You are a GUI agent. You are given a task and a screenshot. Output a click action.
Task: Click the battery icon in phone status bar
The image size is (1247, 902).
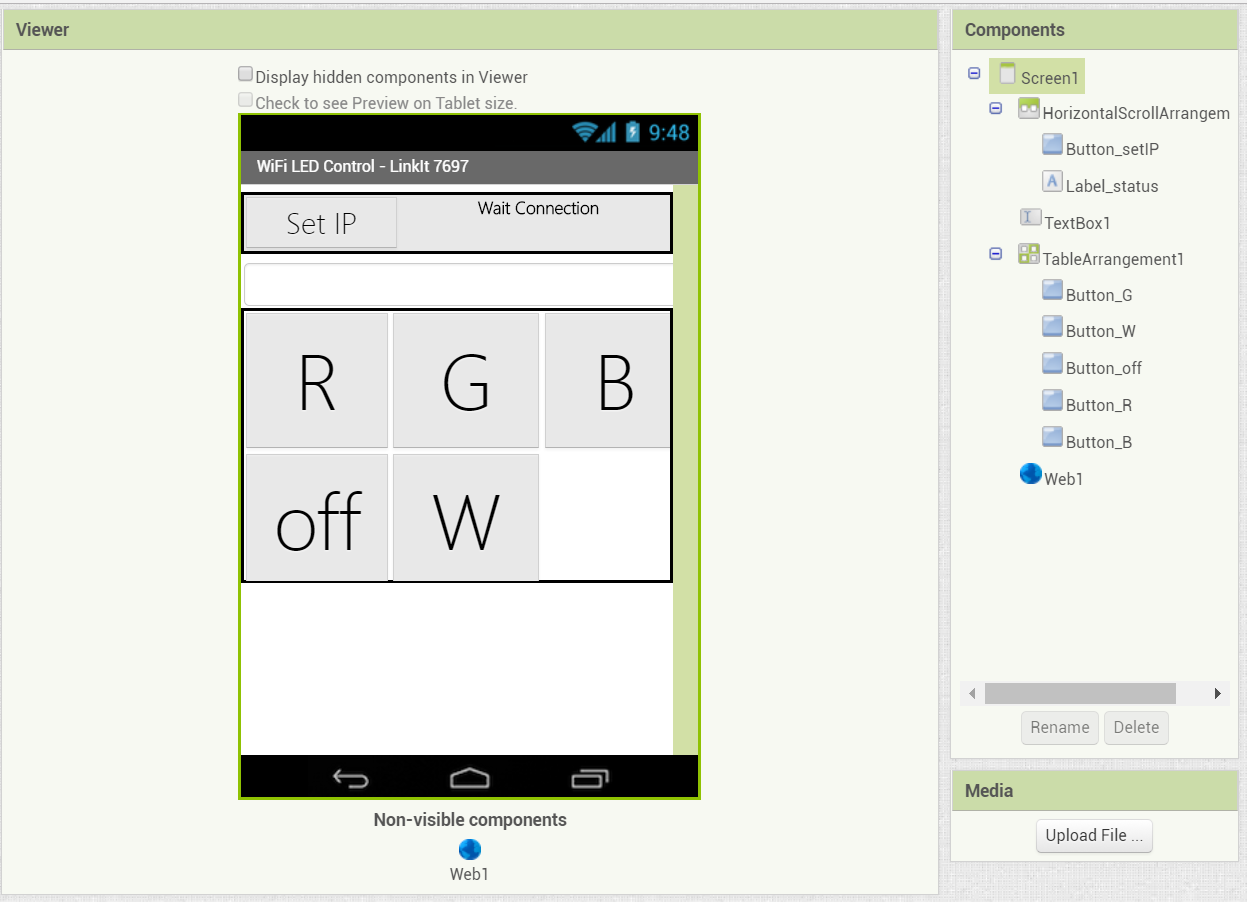tap(632, 132)
